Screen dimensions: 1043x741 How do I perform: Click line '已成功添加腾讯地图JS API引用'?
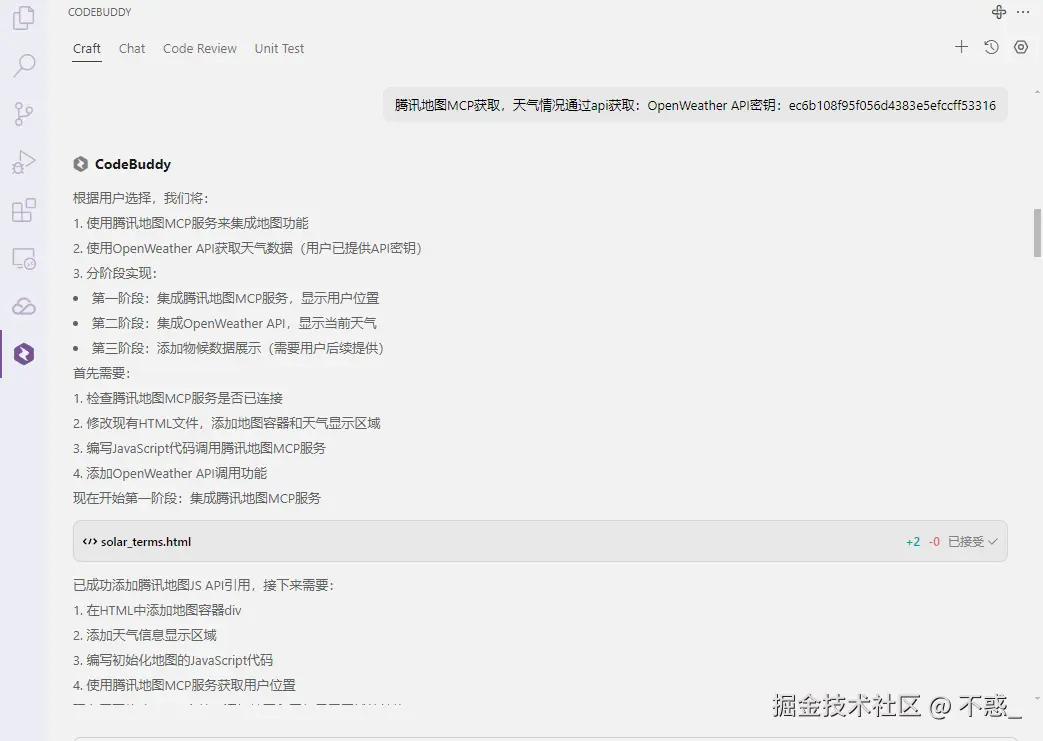click(x=203, y=585)
